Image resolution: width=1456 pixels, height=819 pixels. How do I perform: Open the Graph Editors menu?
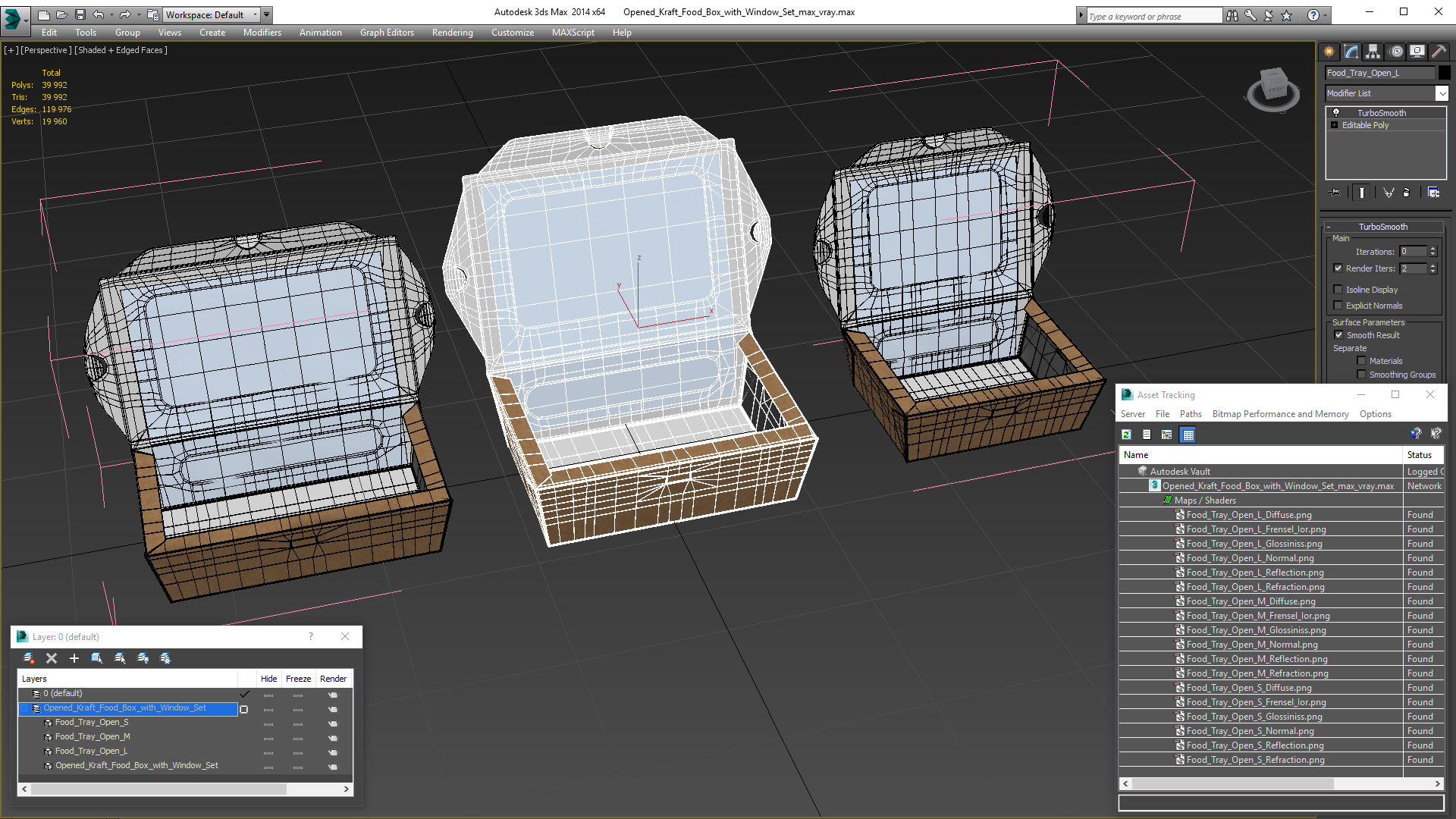(387, 33)
